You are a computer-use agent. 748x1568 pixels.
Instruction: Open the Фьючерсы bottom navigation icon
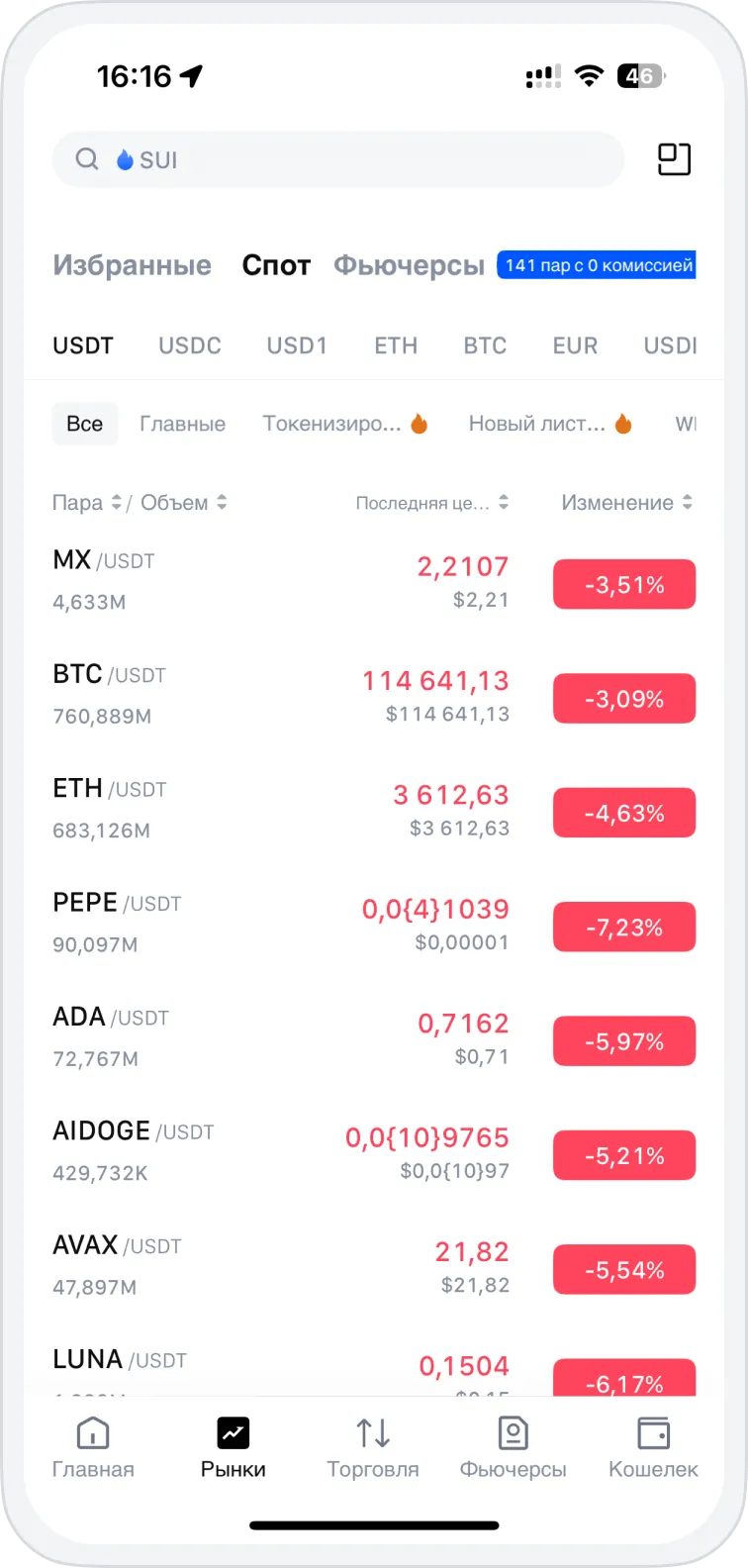[513, 1432]
